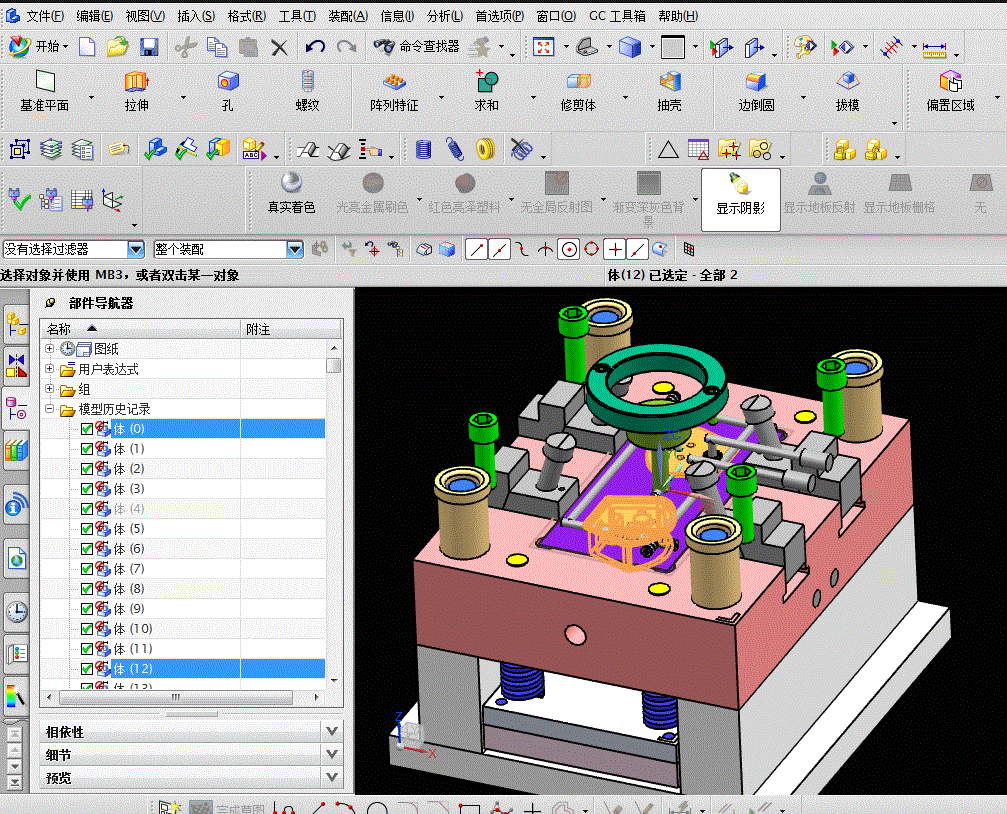Select the Shell (抽壳) tool
The image size is (1007, 814).
pyautogui.click(x=669, y=91)
